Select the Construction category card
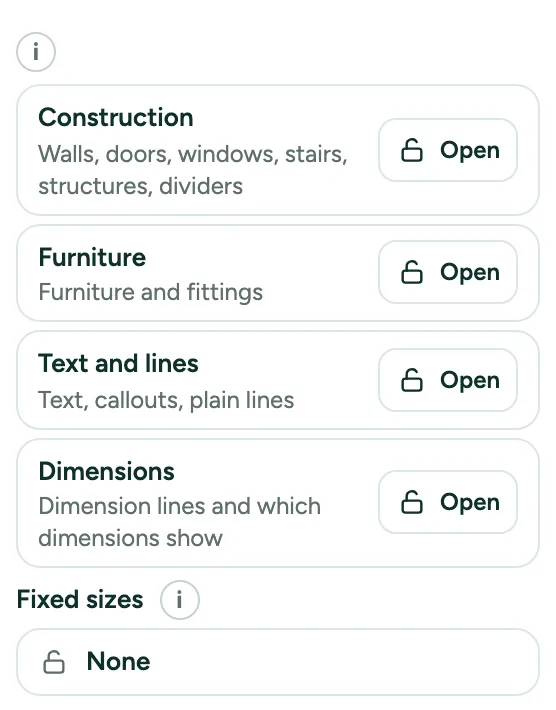The image size is (556, 710). pyautogui.click(x=278, y=150)
